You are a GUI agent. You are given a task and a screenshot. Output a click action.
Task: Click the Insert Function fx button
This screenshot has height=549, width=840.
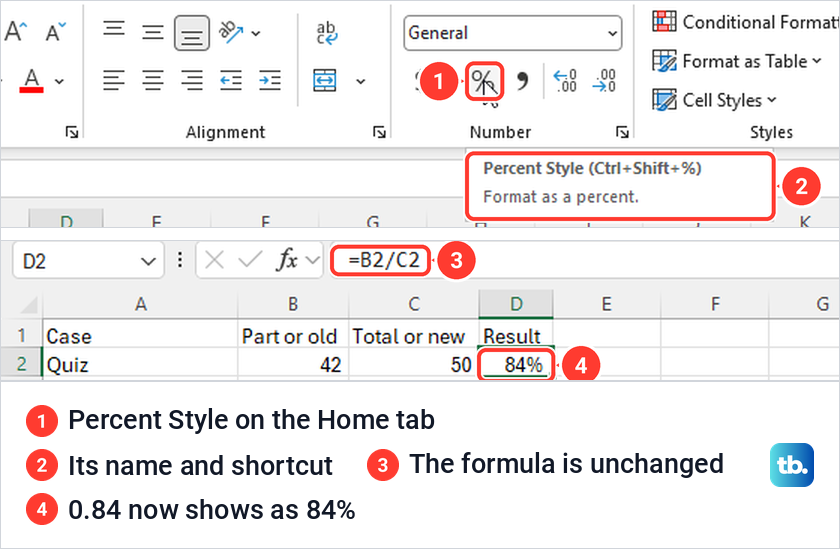(x=288, y=261)
